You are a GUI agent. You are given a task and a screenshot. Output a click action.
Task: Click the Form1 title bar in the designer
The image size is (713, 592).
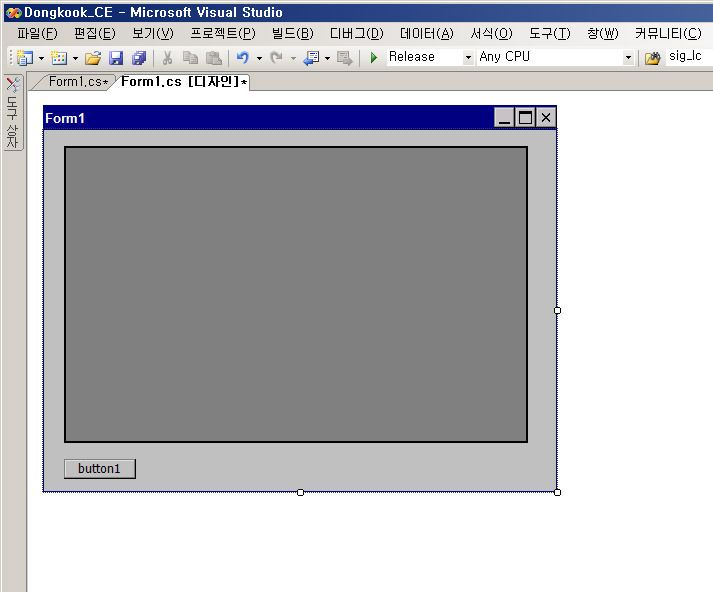268,118
